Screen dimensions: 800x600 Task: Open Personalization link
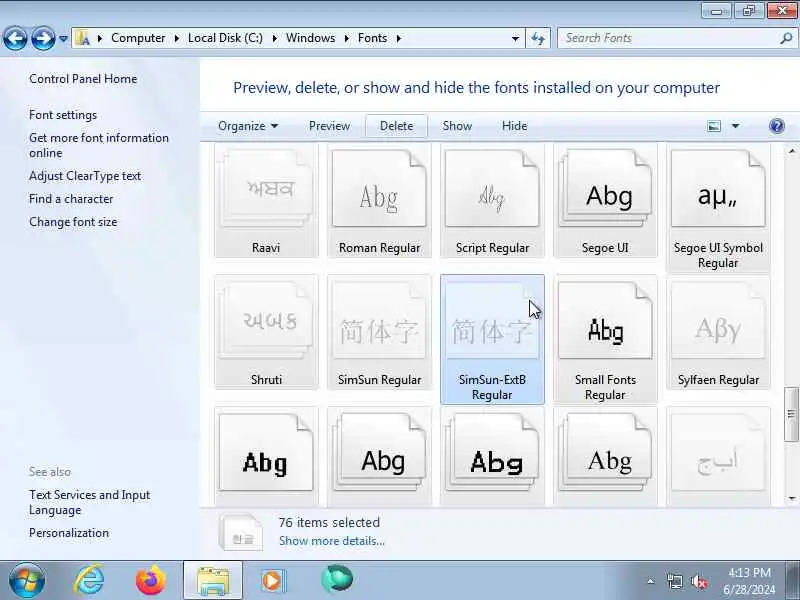pos(69,533)
